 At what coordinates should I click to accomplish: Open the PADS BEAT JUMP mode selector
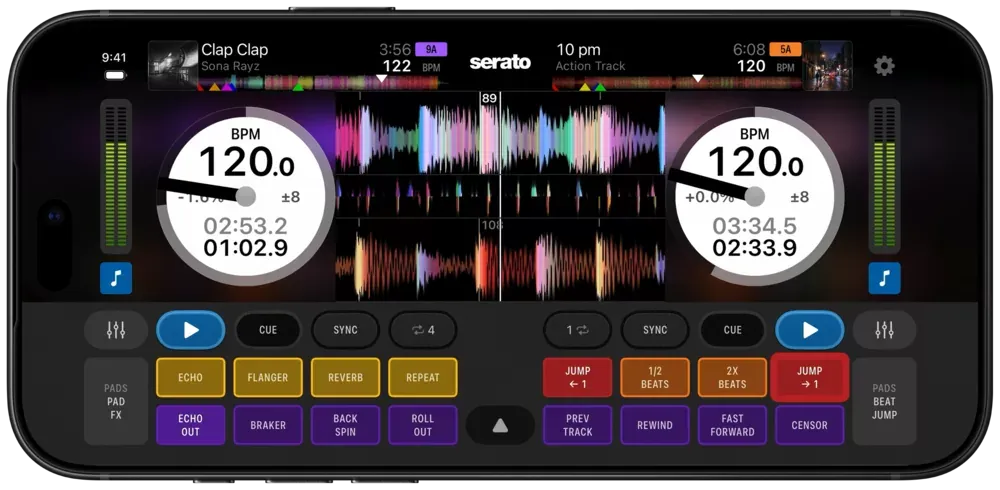[885, 401]
